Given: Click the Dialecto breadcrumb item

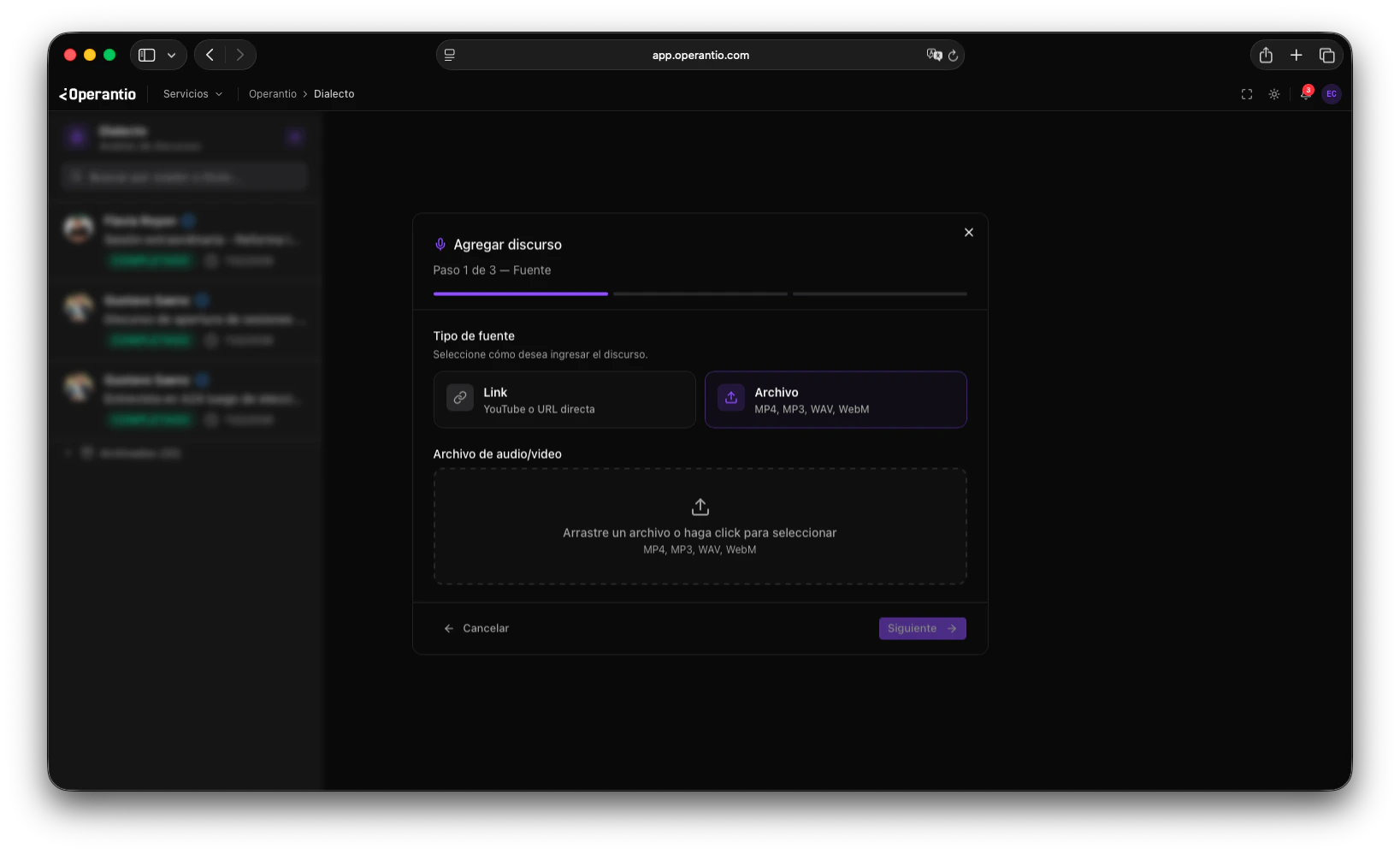Looking at the screenshot, I should point(334,94).
